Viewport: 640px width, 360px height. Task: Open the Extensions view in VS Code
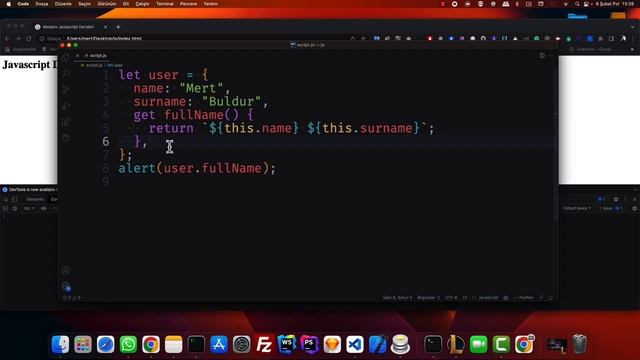[x=66, y=122]
